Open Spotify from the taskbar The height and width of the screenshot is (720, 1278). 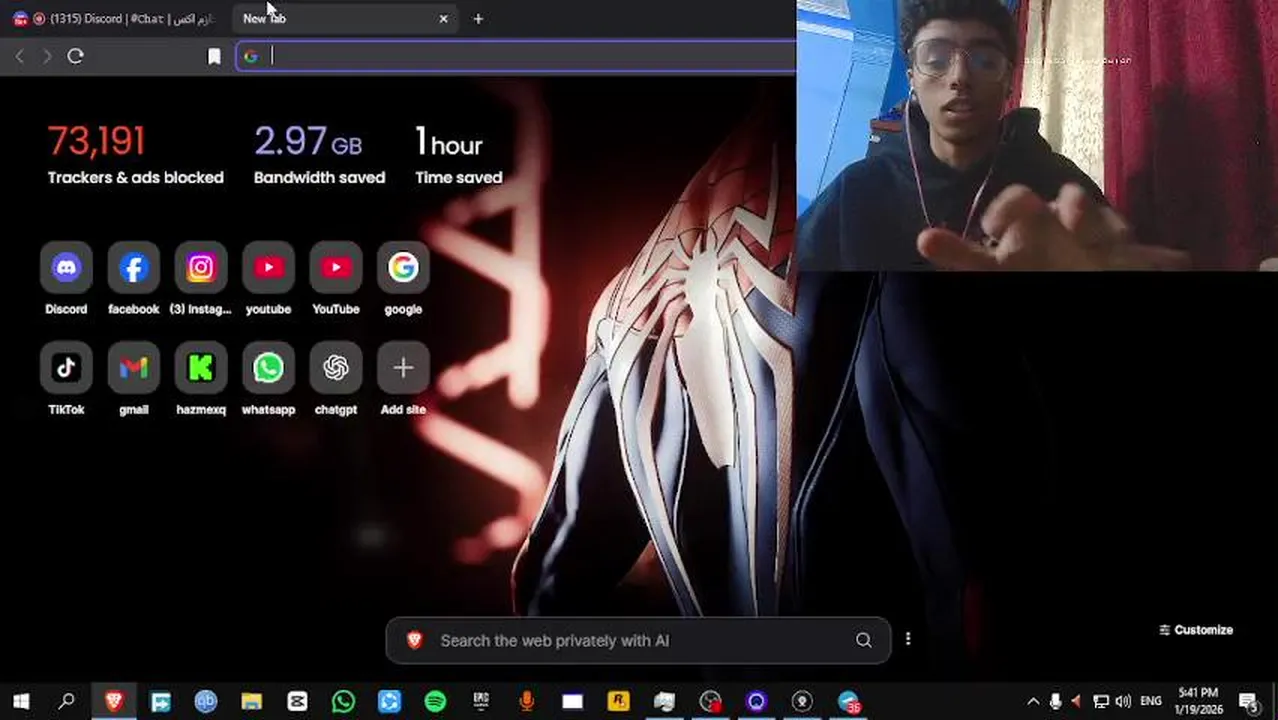click(435, 702)
